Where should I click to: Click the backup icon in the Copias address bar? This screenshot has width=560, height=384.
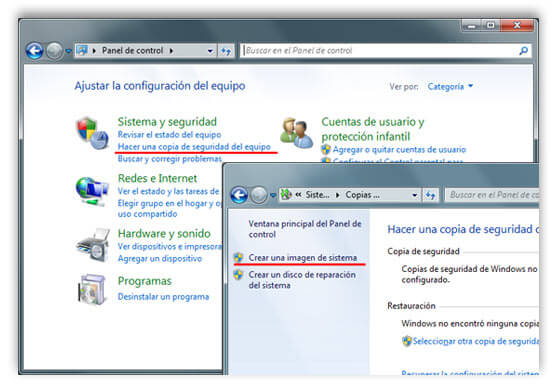286,195
